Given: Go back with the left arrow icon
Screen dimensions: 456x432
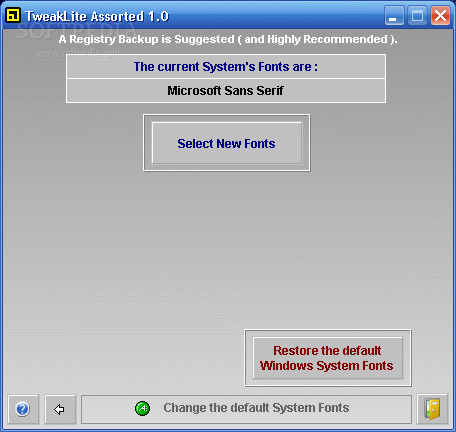Looking at the screenshot, I should 60,409.
